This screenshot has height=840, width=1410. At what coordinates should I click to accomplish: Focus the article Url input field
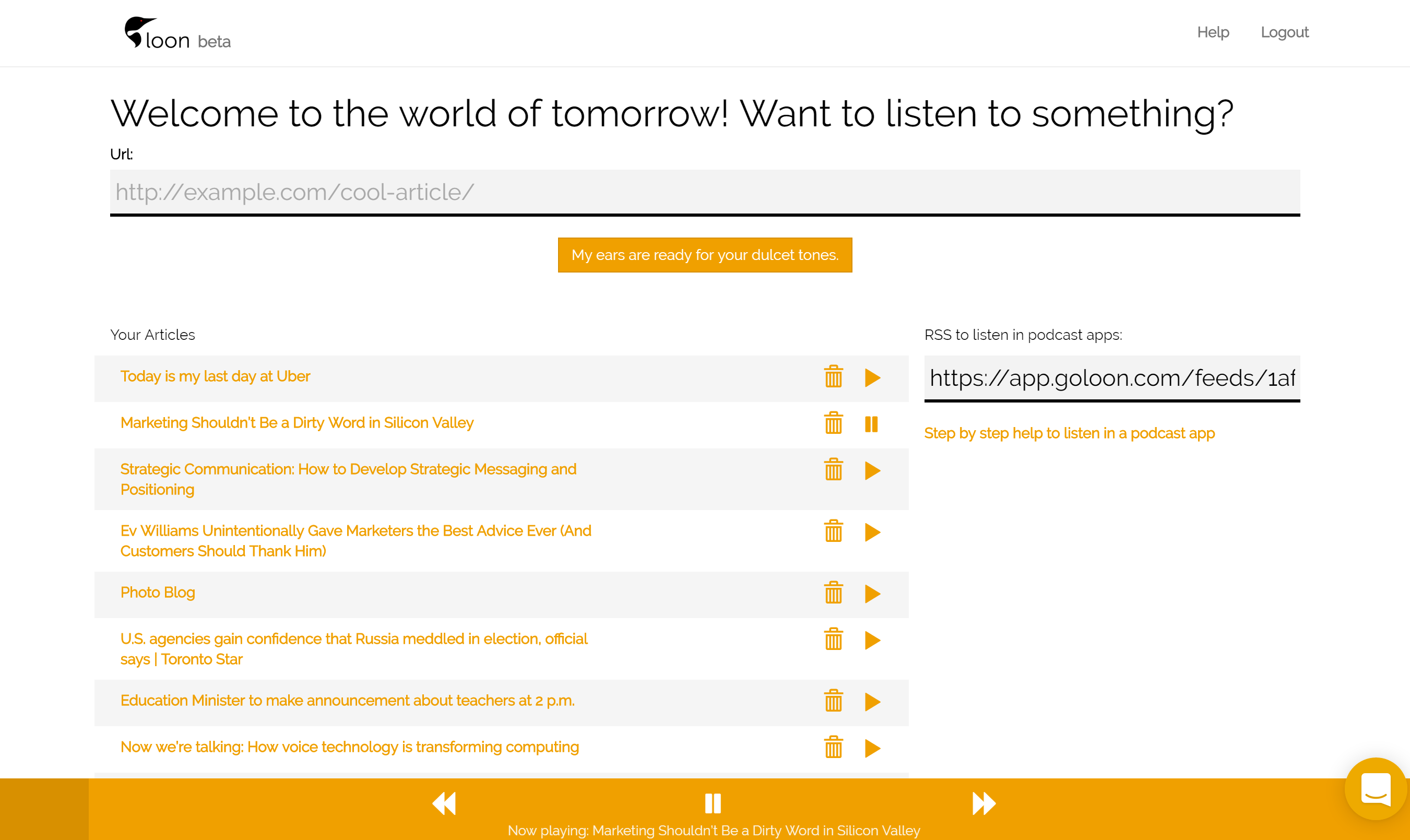(705, 193)
